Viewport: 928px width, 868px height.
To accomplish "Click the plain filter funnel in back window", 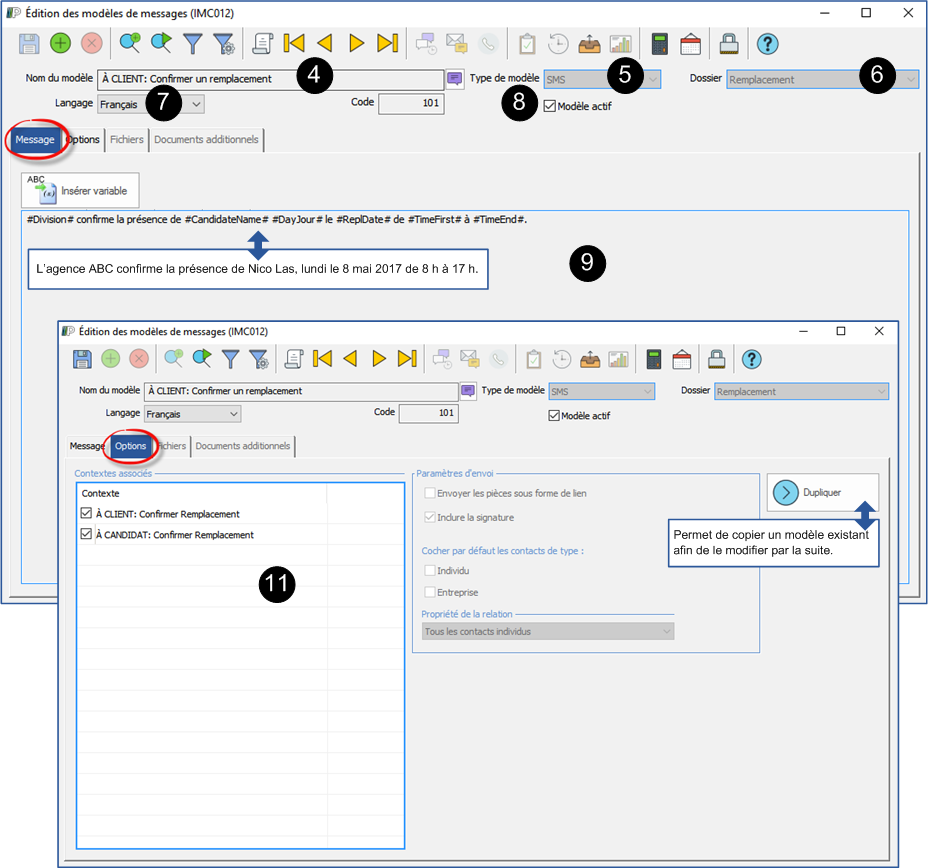I will click(193, 43).
